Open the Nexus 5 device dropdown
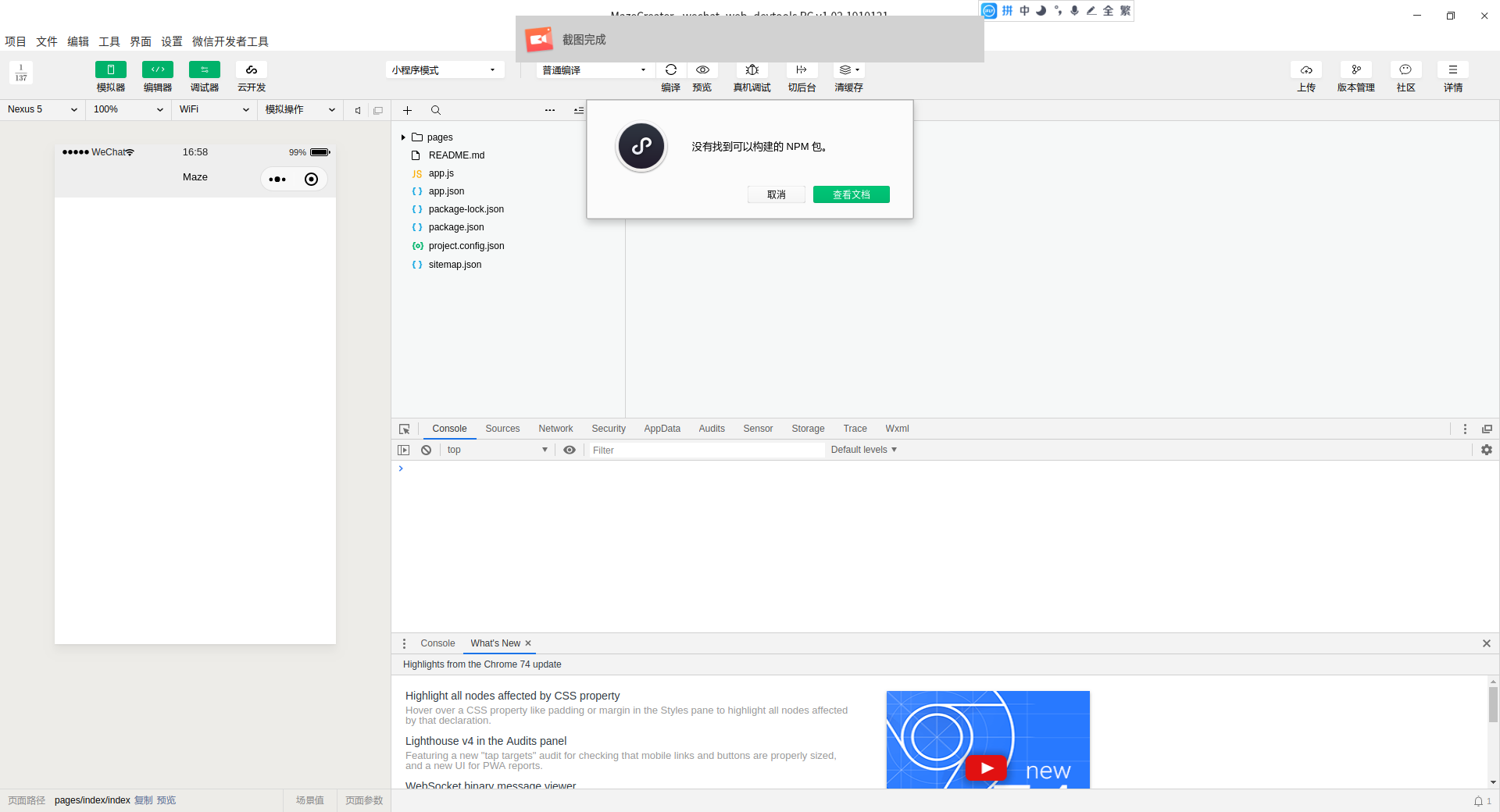 coord(43,109)
